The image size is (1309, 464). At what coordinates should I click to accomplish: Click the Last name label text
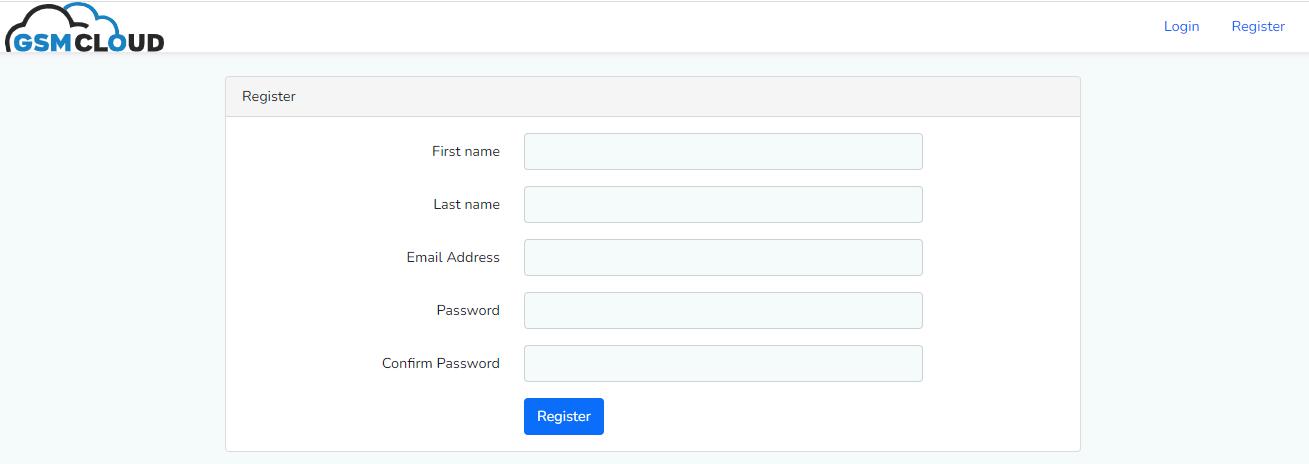pos(466,205)
